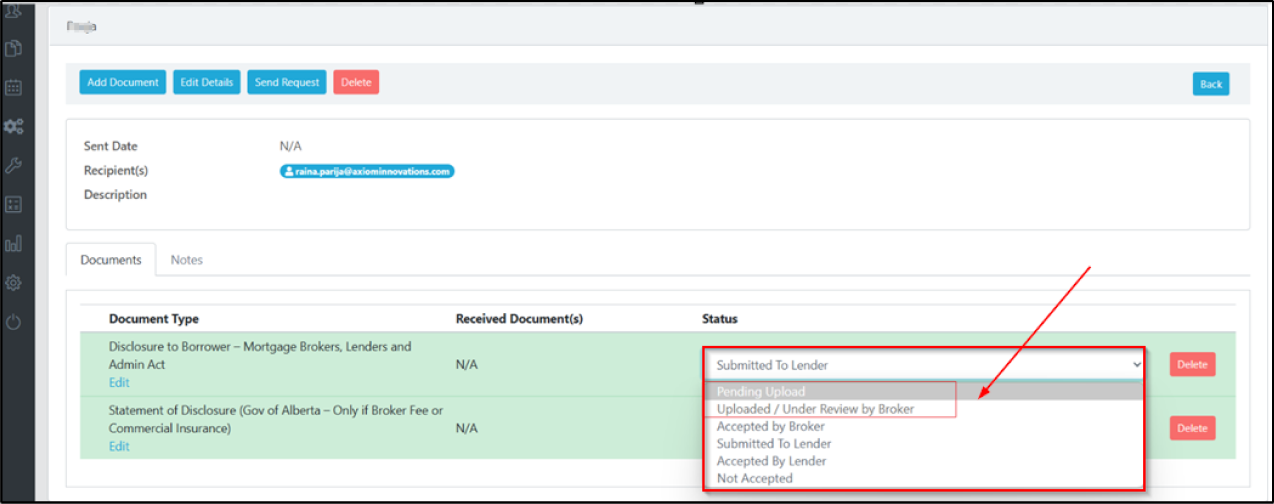The height and width of the screenshot is (504, 1274).
Task: Click Edit link under Statement of Disclosure
Action: [119, 447]
